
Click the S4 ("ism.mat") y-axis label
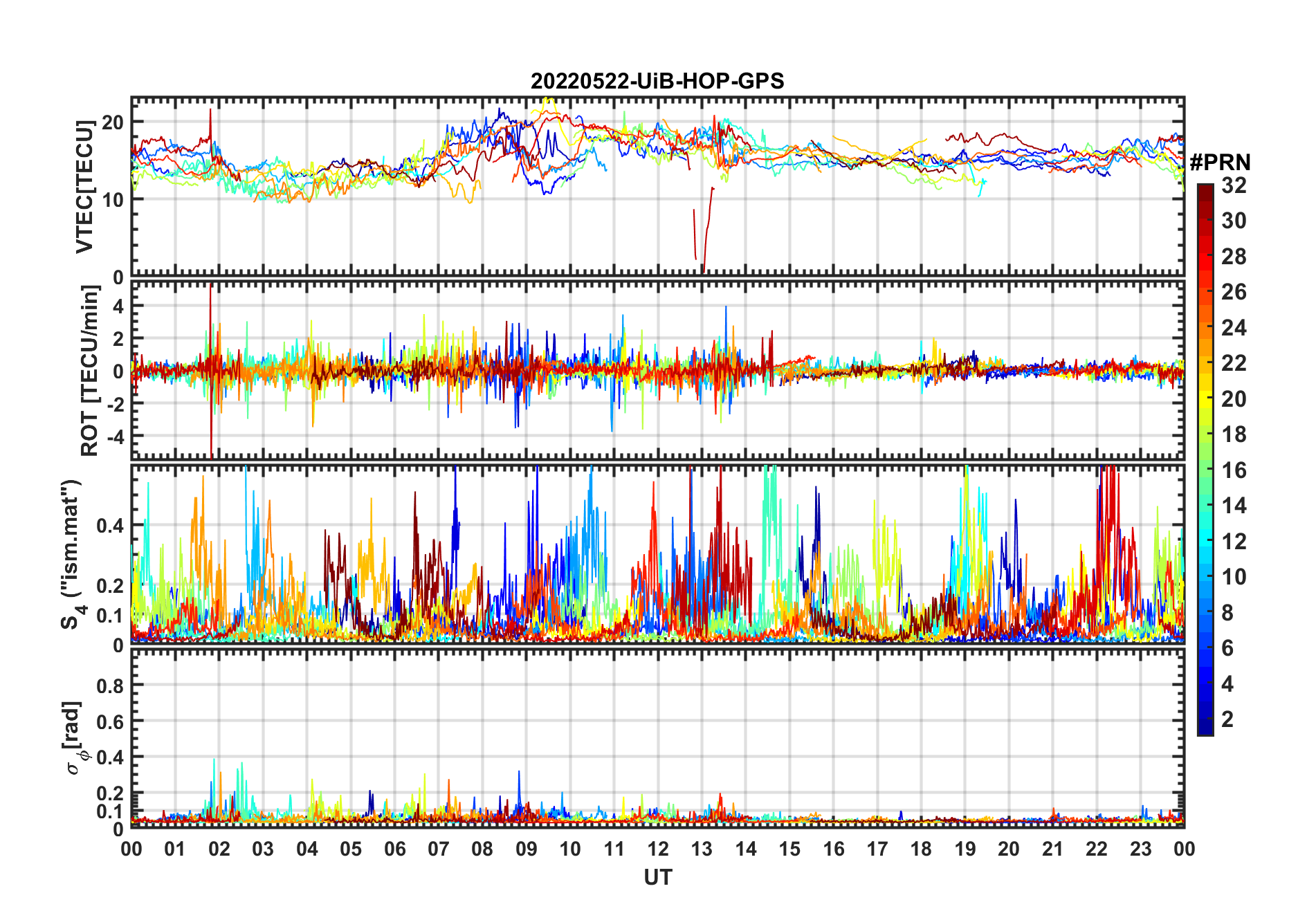pyautogui.click(x=73, y=553)
